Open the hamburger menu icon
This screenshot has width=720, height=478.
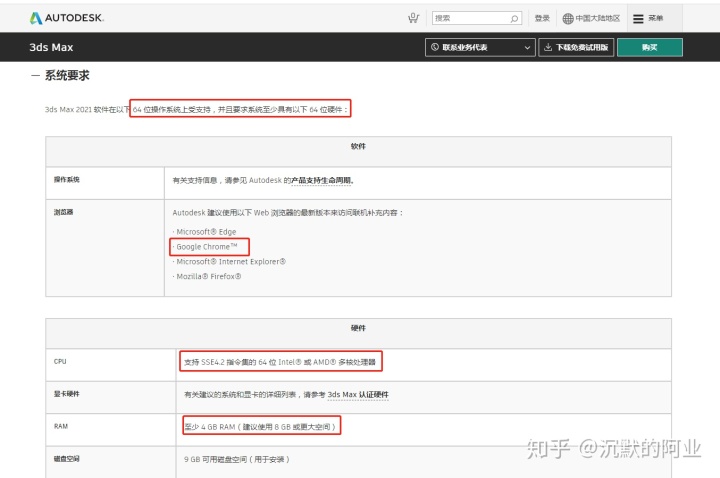pos(638,18)
